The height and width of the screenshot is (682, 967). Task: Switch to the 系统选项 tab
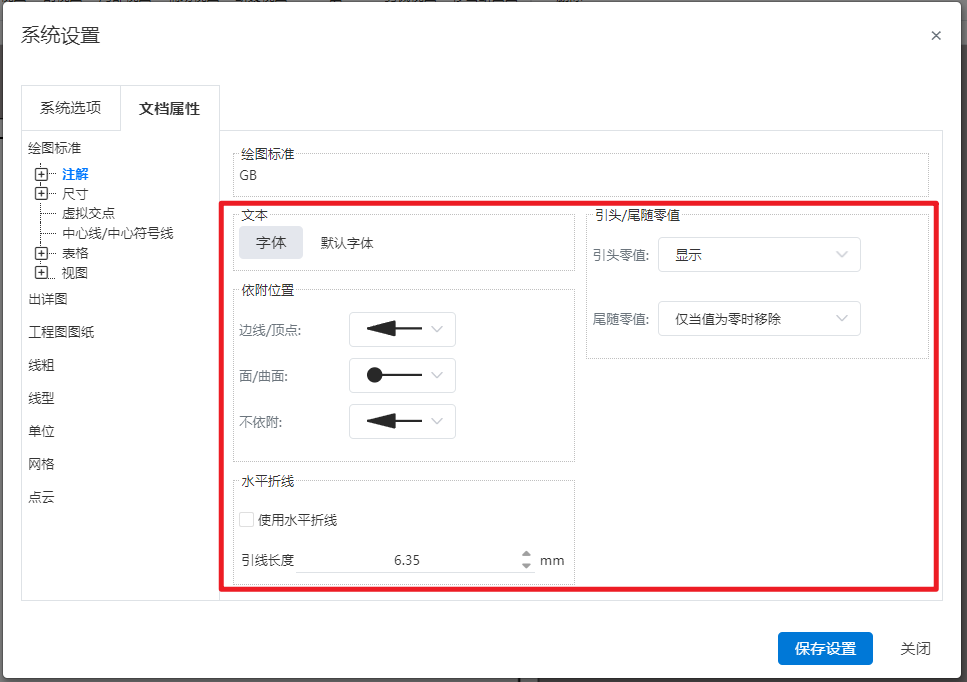pos(70,108)
